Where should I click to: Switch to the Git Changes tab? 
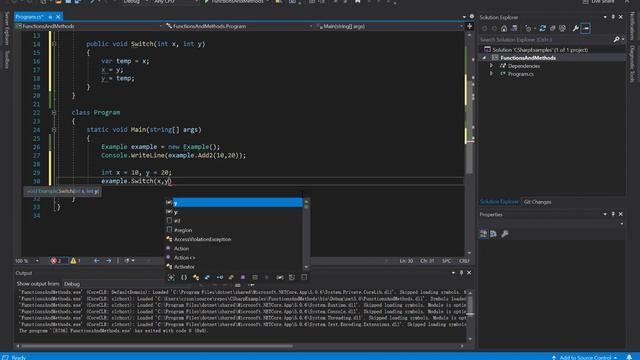click(x=537, y=202)
